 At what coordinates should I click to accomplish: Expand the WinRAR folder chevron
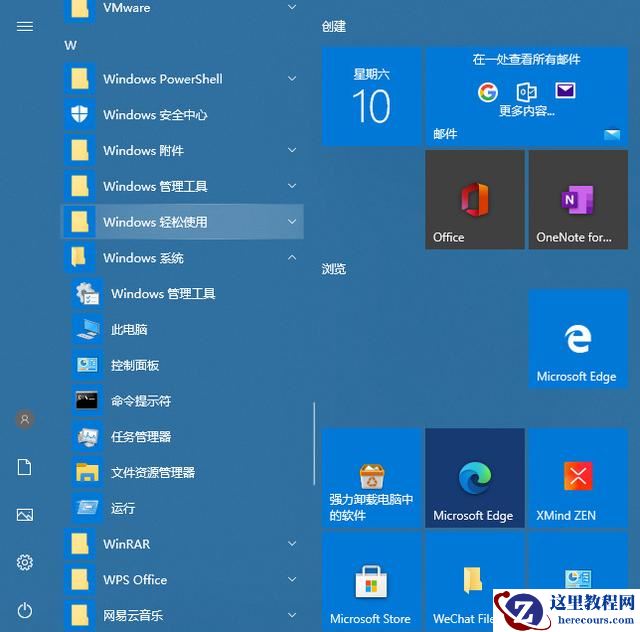tap(292, 543)
